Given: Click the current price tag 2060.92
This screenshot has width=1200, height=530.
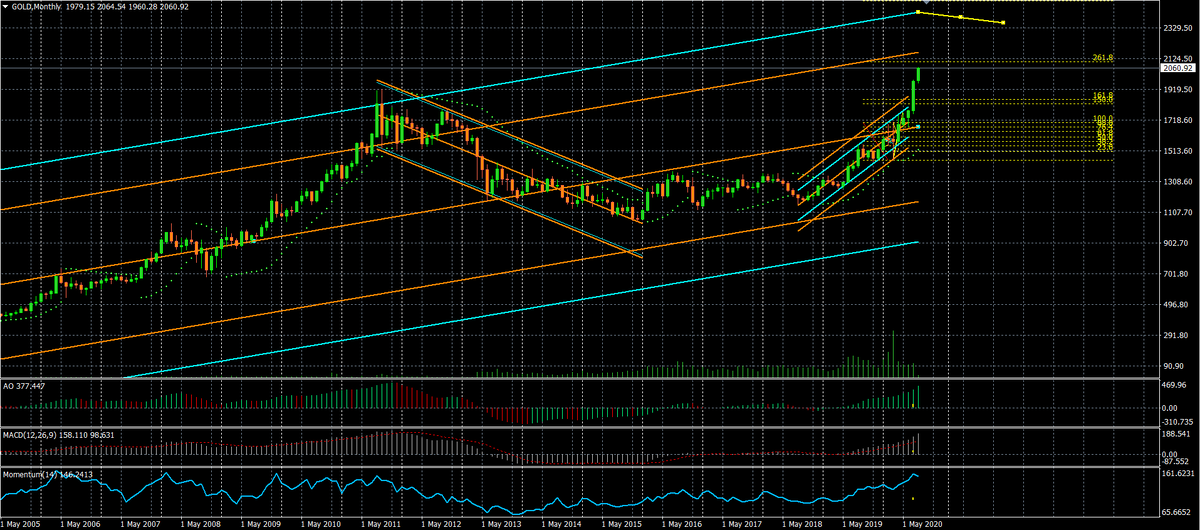Looking at the screenshot, I should point(1178,69).
